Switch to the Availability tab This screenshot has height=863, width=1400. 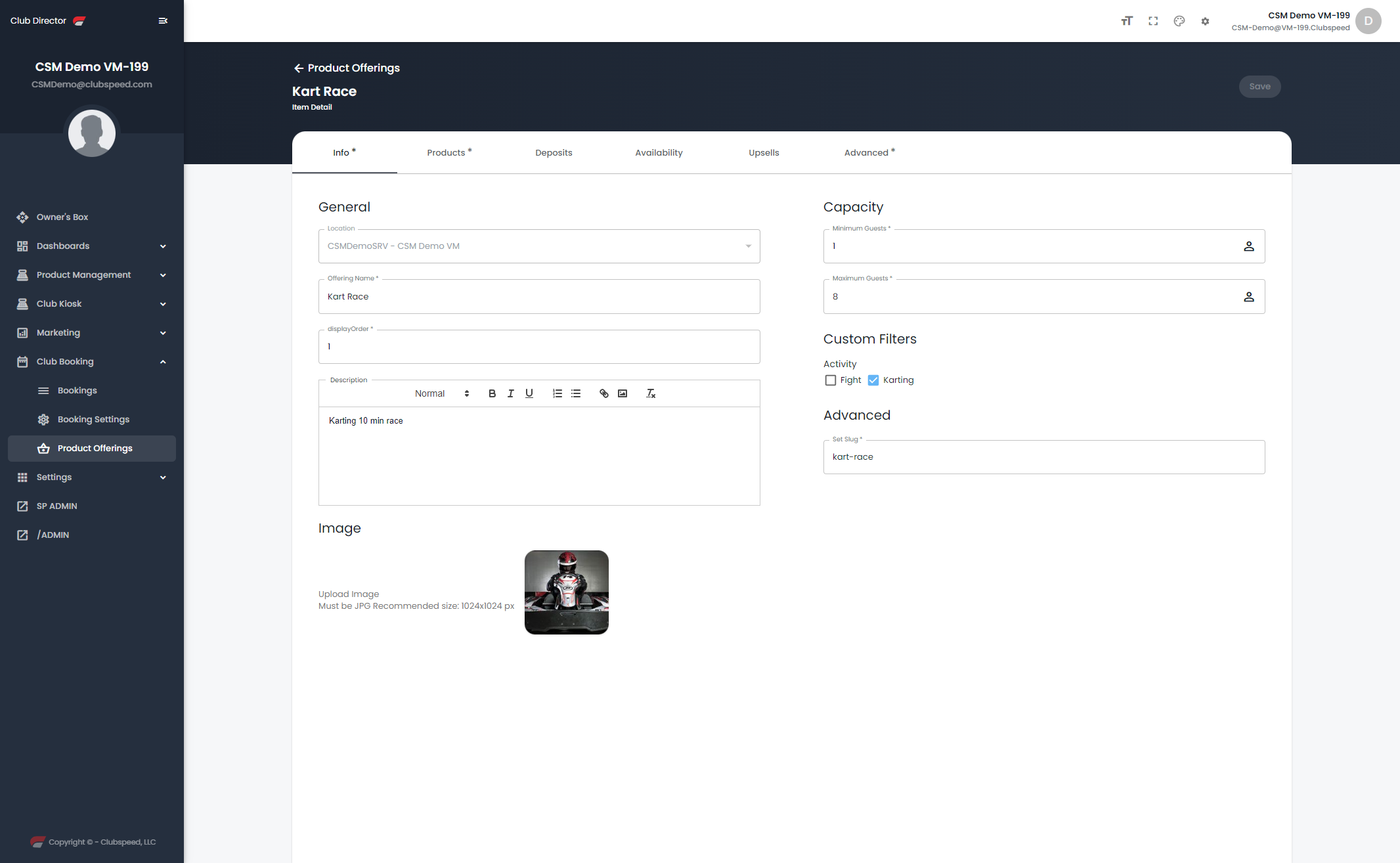coord(659,152)
